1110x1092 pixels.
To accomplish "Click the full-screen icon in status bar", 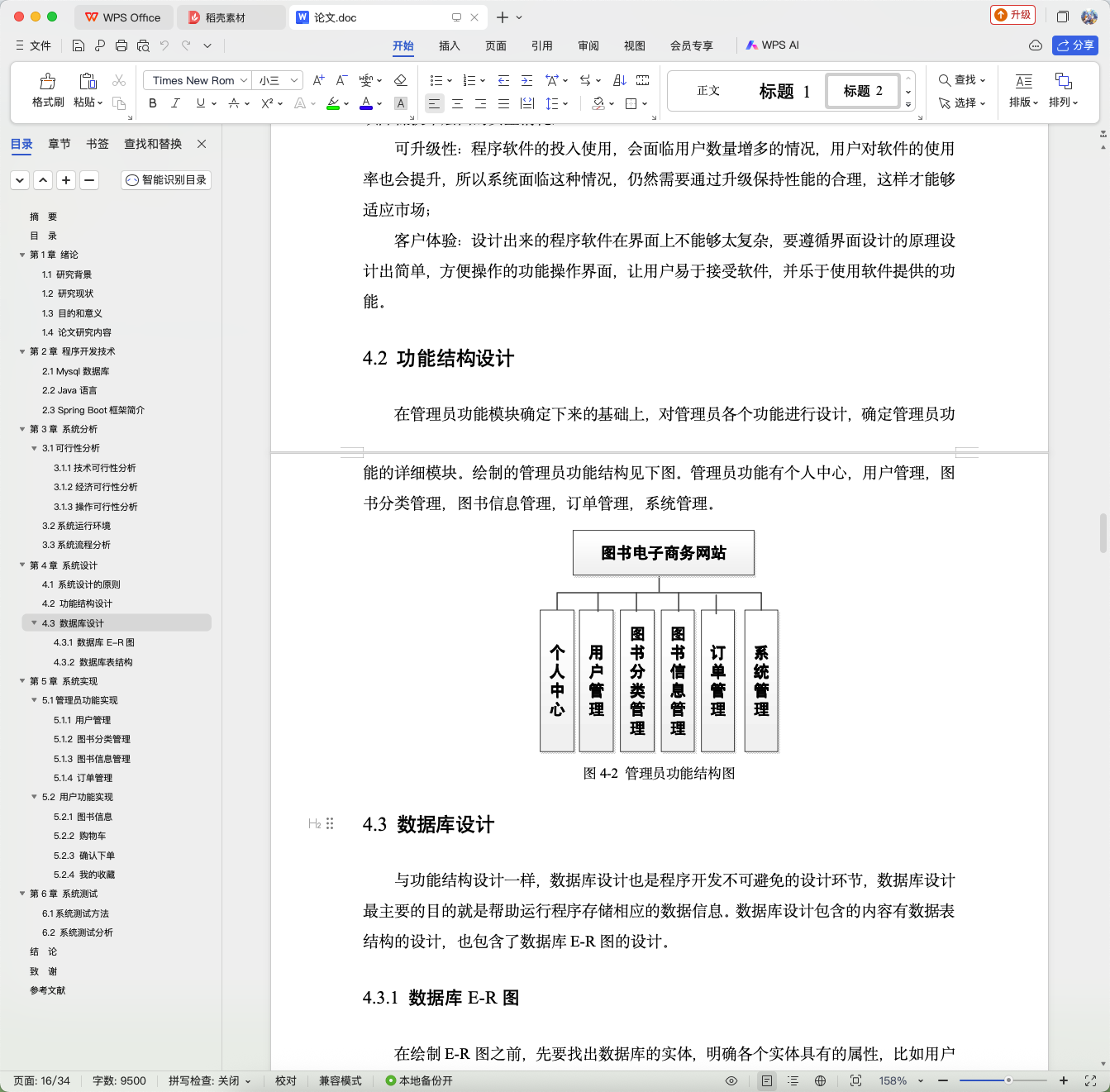I will (x=1090, y=1080).
